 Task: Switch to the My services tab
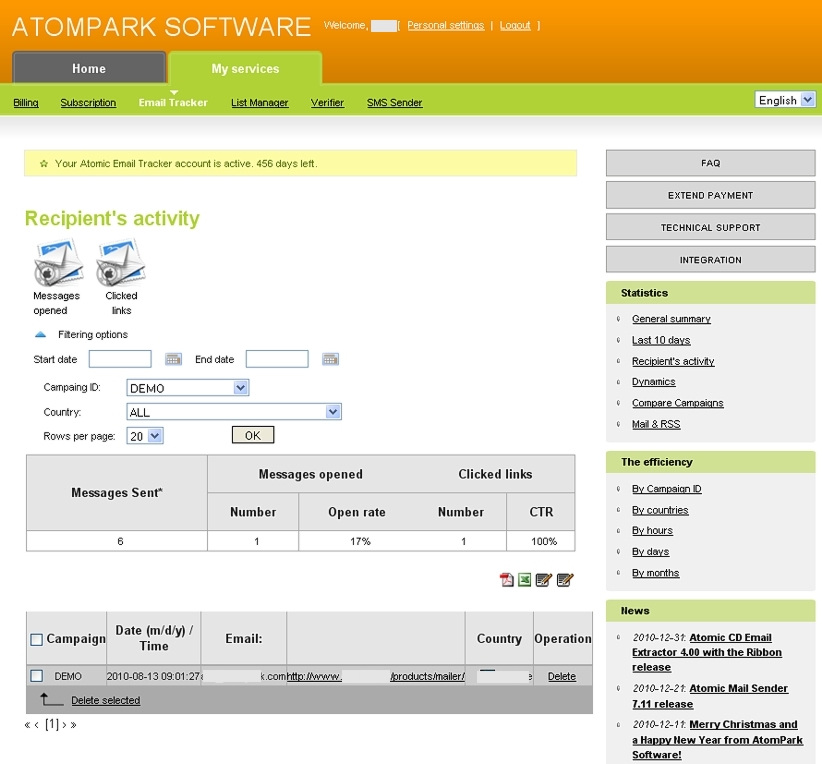pyautogui.click(x=245, y=68)
